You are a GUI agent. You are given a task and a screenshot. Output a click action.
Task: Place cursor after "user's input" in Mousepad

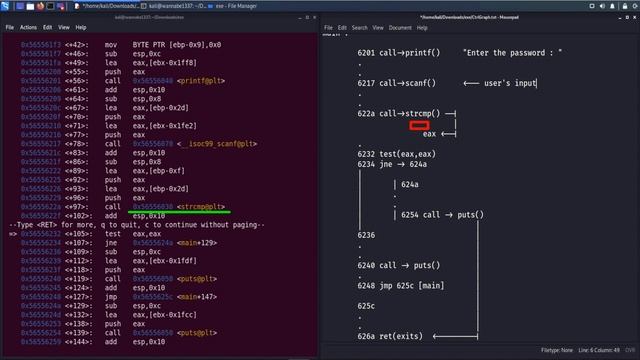[536, 83]
